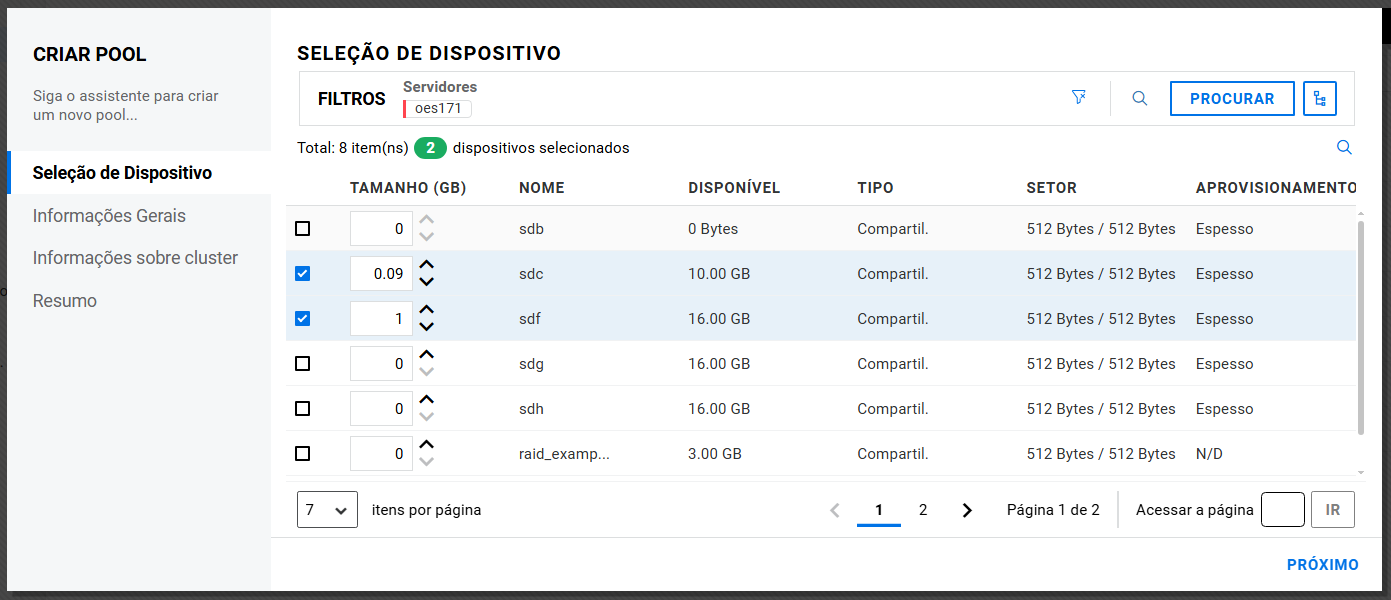Go to the Resumo wizard step
This screenshot has width=1391, height=600.
pos(65,301)
